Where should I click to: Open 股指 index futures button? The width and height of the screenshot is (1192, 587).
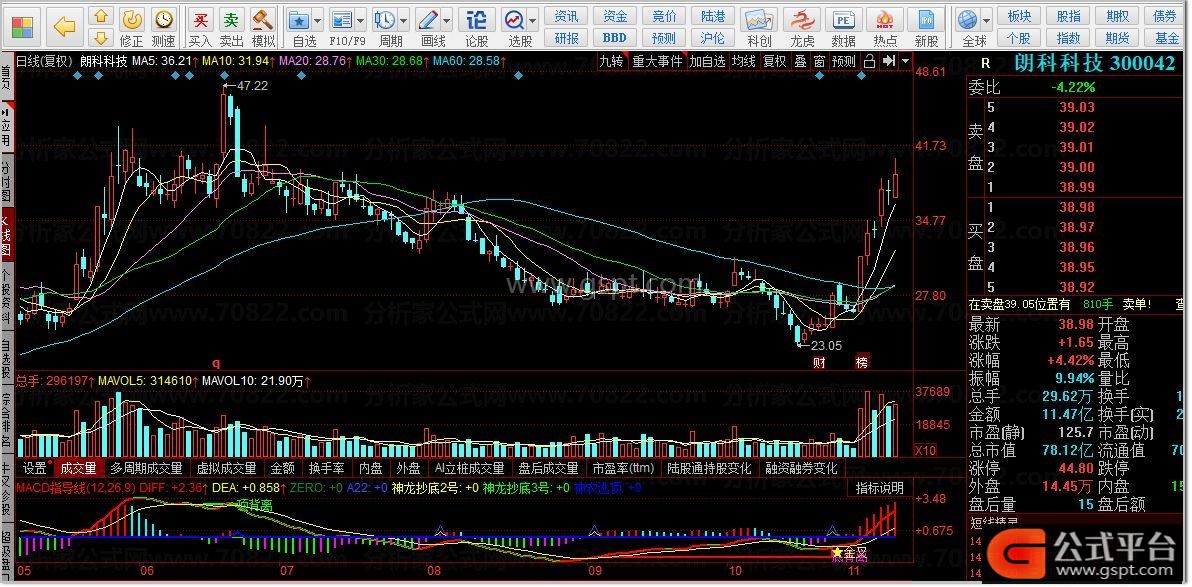click(1068, 16)
